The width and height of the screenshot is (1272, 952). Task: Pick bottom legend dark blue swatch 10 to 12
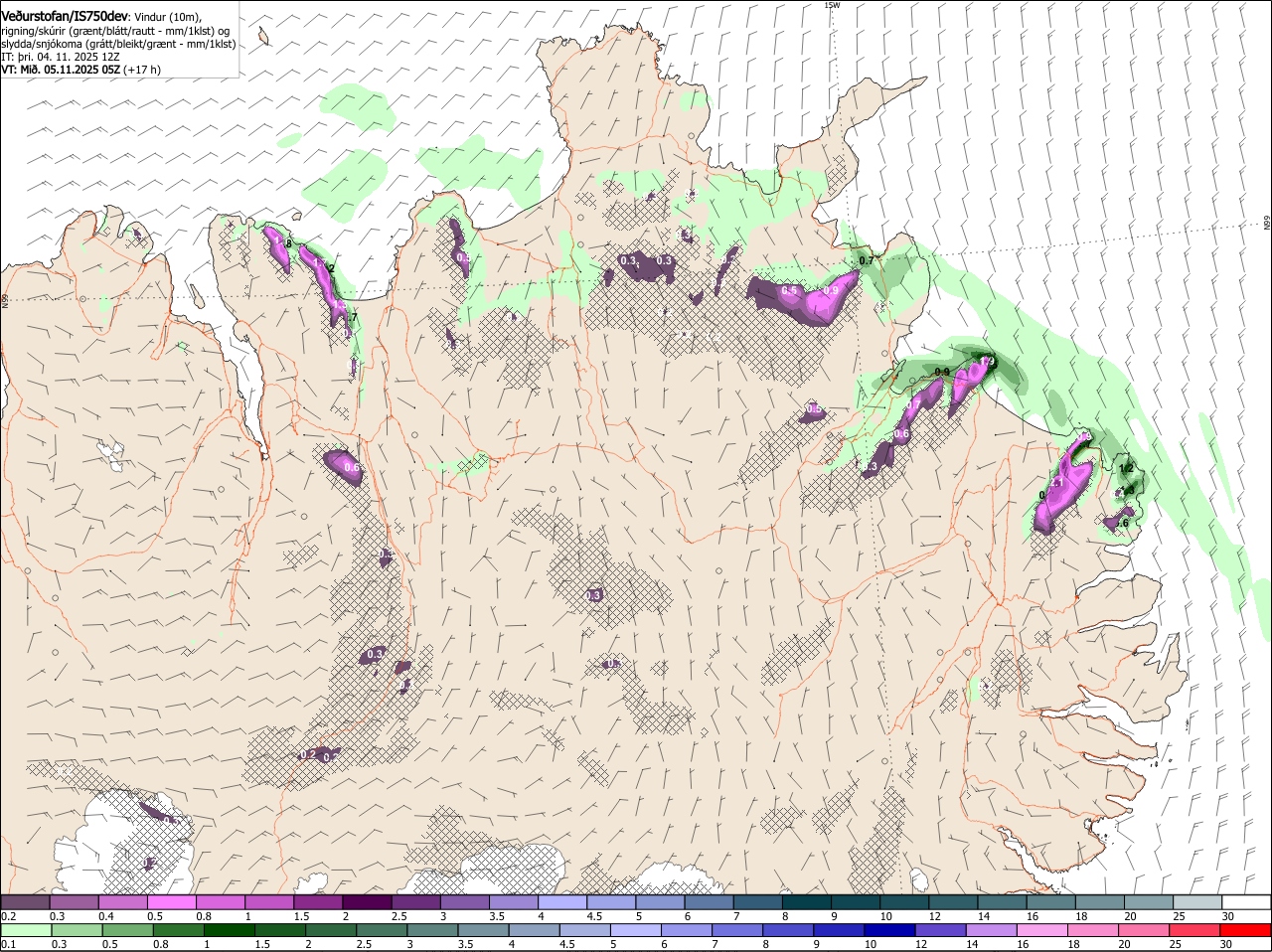pos(889,930)
